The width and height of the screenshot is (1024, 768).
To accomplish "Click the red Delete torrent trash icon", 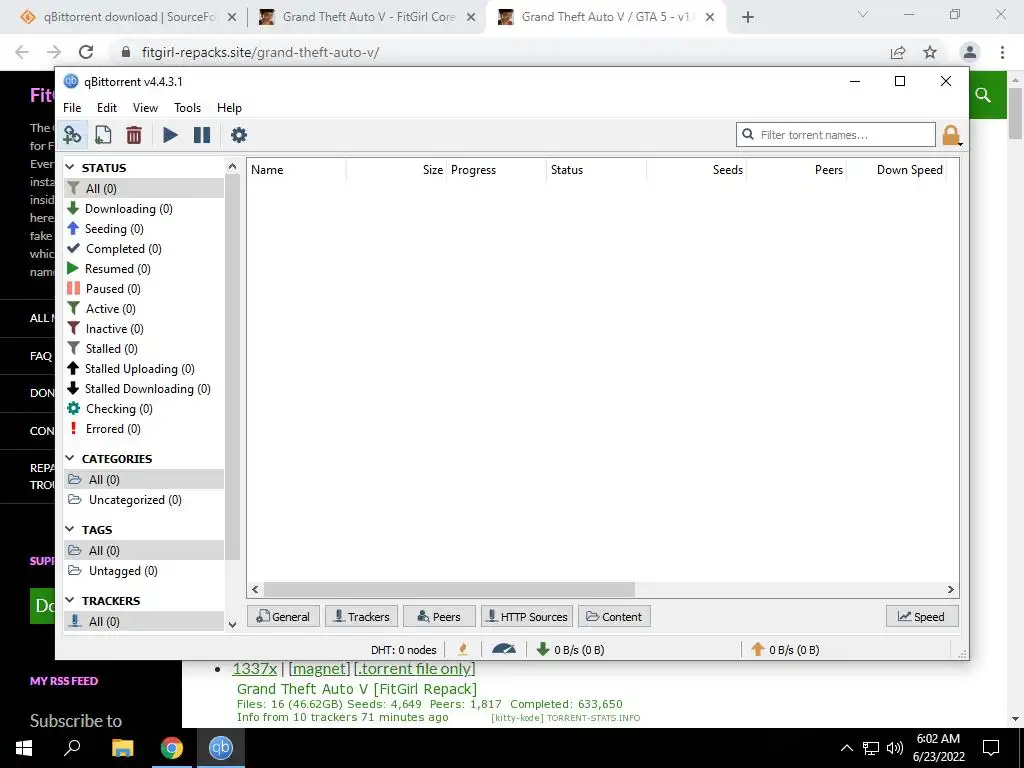I will (134, 135).
